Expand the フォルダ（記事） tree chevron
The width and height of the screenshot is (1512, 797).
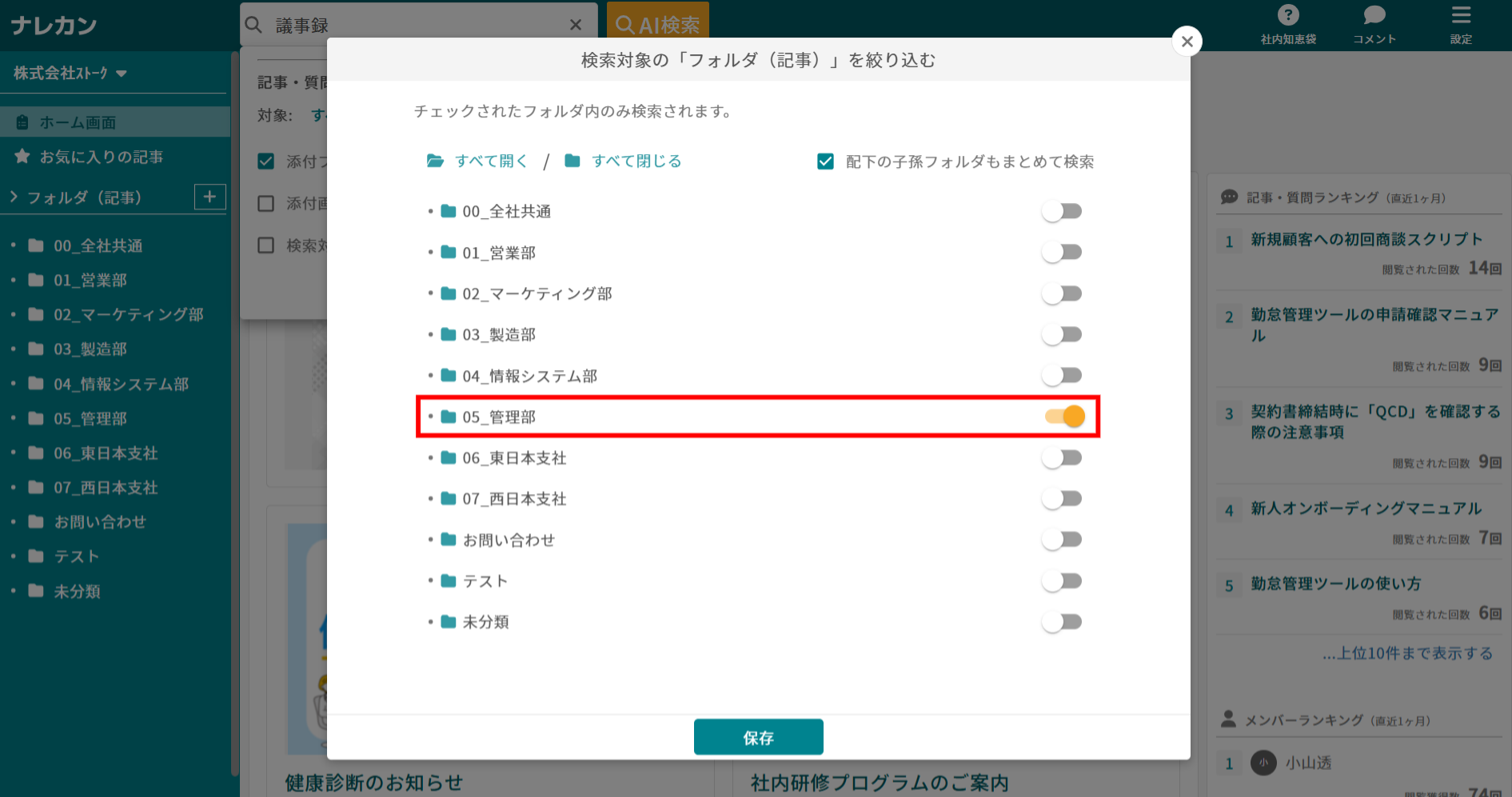pos(14,197)
